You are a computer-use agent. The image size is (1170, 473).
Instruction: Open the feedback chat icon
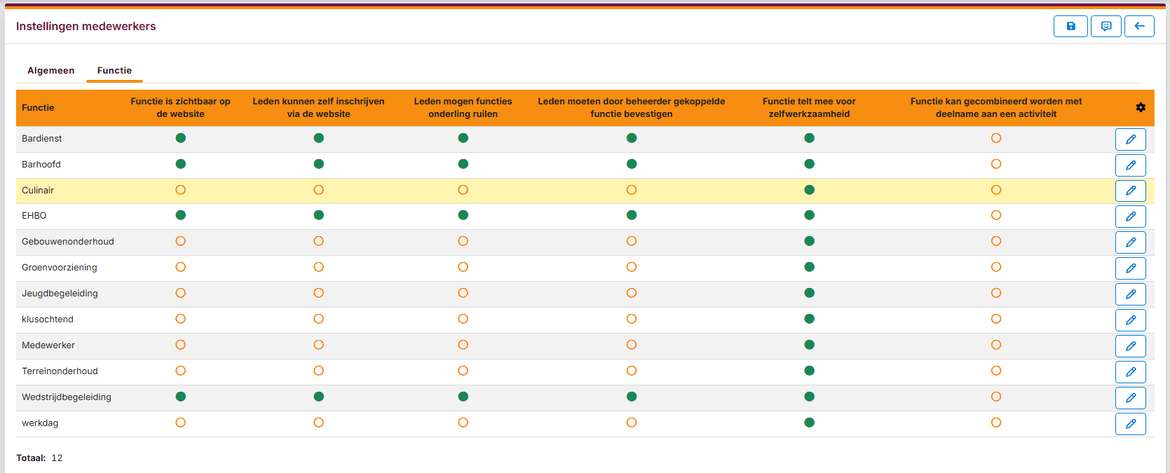click(1106, 26)
